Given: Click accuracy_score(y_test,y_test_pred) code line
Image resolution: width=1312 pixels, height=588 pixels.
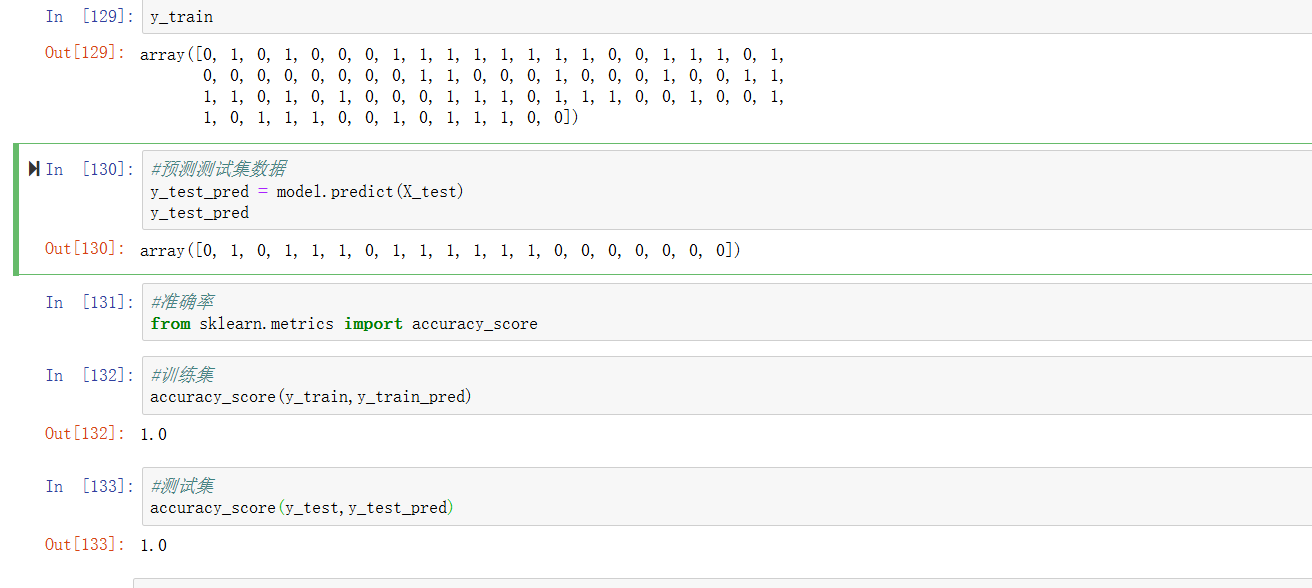Looking at the screenshot, I should pyautogui.click(x=302, y=508).
